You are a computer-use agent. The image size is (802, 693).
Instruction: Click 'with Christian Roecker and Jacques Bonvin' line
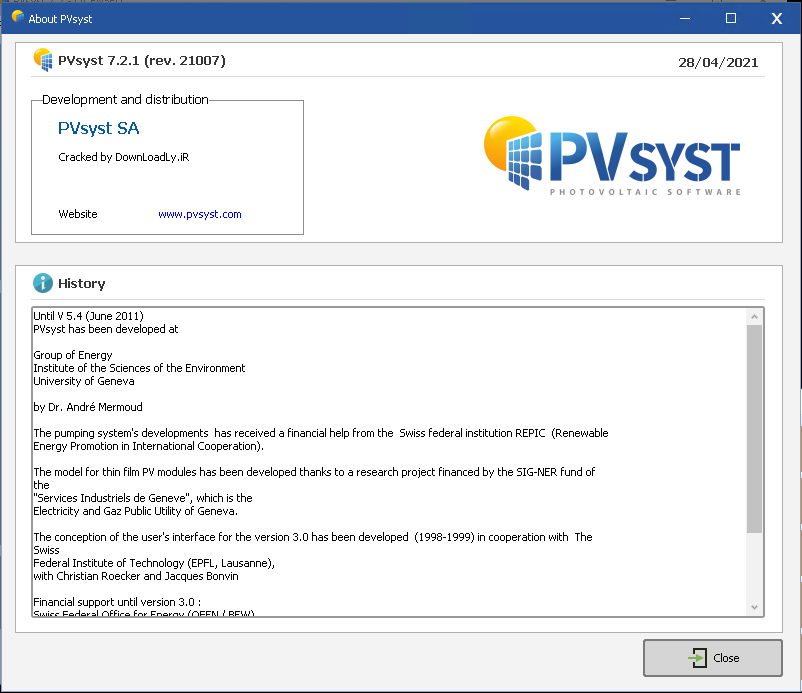[x=136, y=576]
